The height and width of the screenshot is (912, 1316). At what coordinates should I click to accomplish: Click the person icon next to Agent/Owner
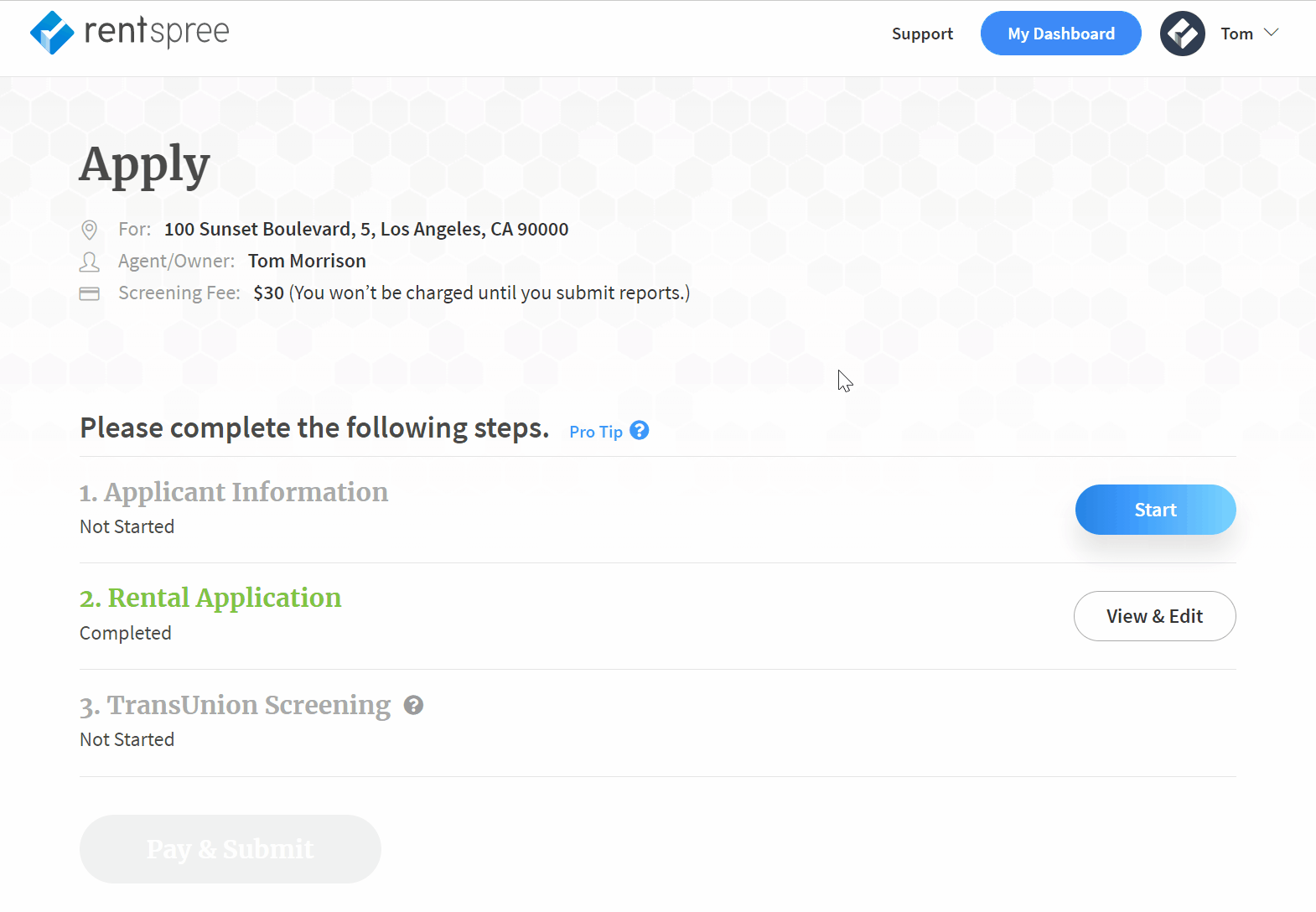[x=90, y=261]
